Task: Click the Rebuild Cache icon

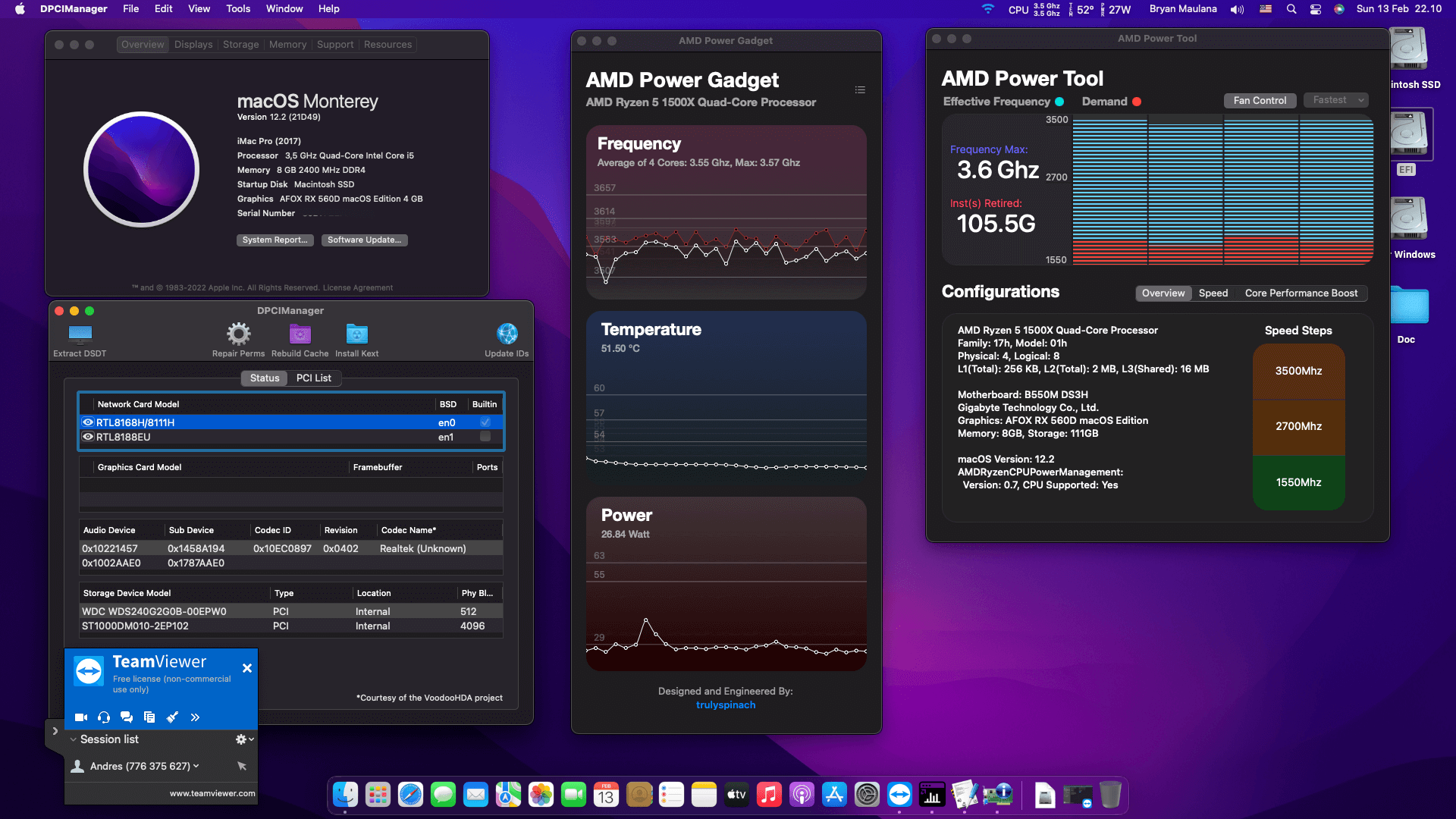Action: 300,334
